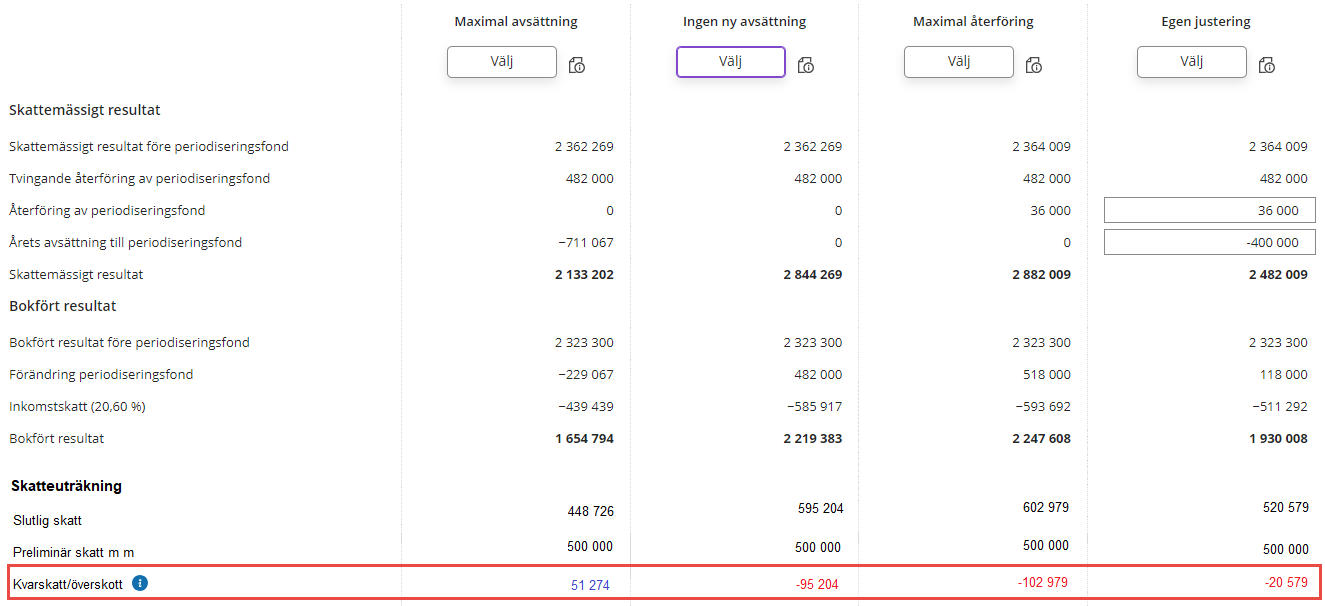Image resolution: width=1325 pixels, height=606 pixels.
Task: Open document info icon for Maximal återföring
Action: coord(1034,65)
